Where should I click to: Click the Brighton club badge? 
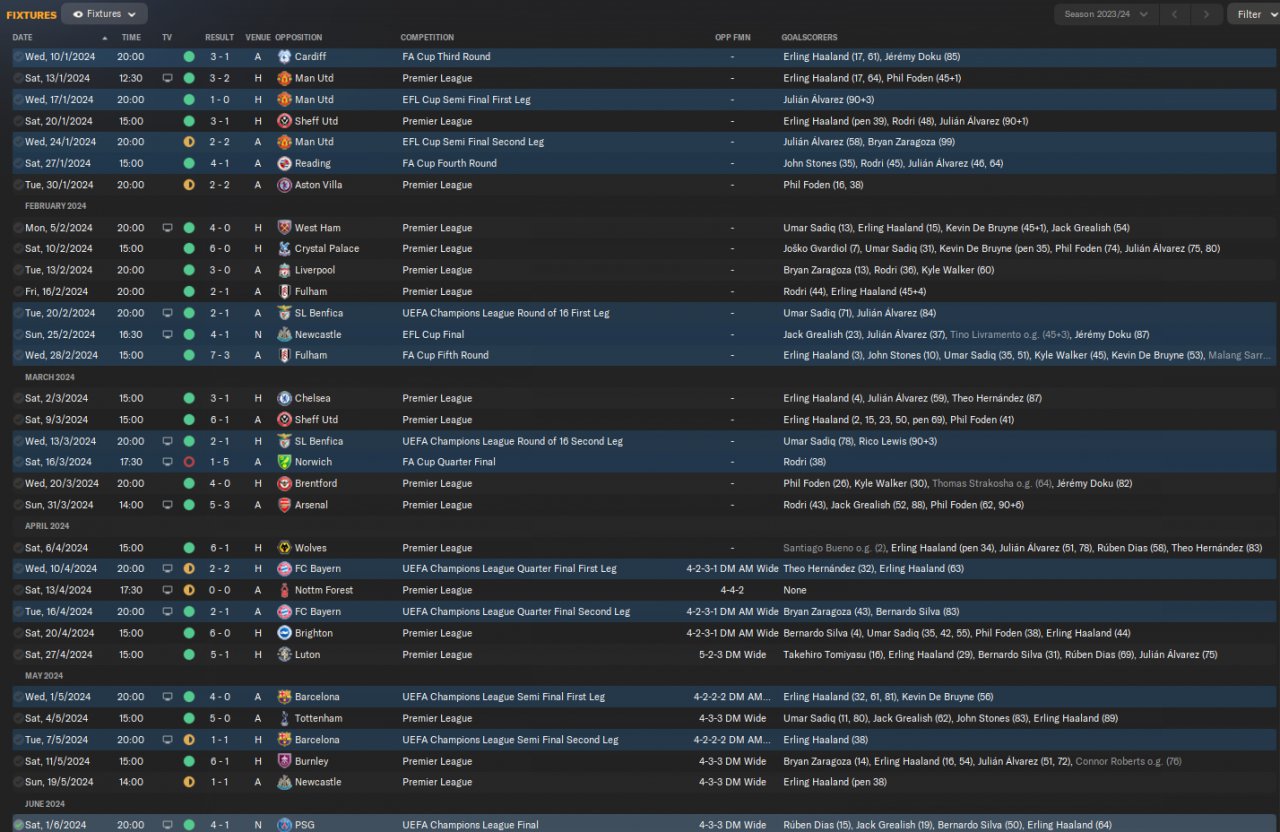tap(284, 633)
